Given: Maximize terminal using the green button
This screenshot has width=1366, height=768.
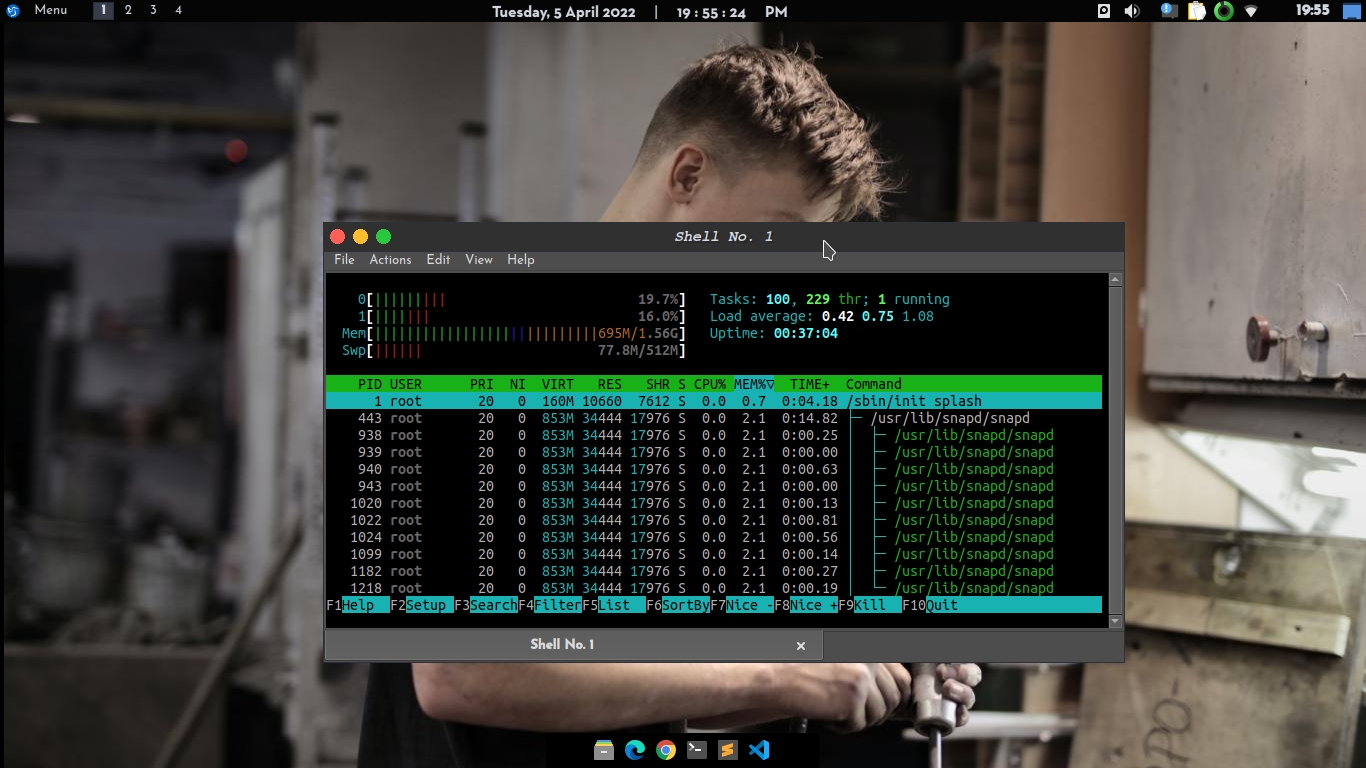Looking at the screenshot, I should [x=384, y=237].
